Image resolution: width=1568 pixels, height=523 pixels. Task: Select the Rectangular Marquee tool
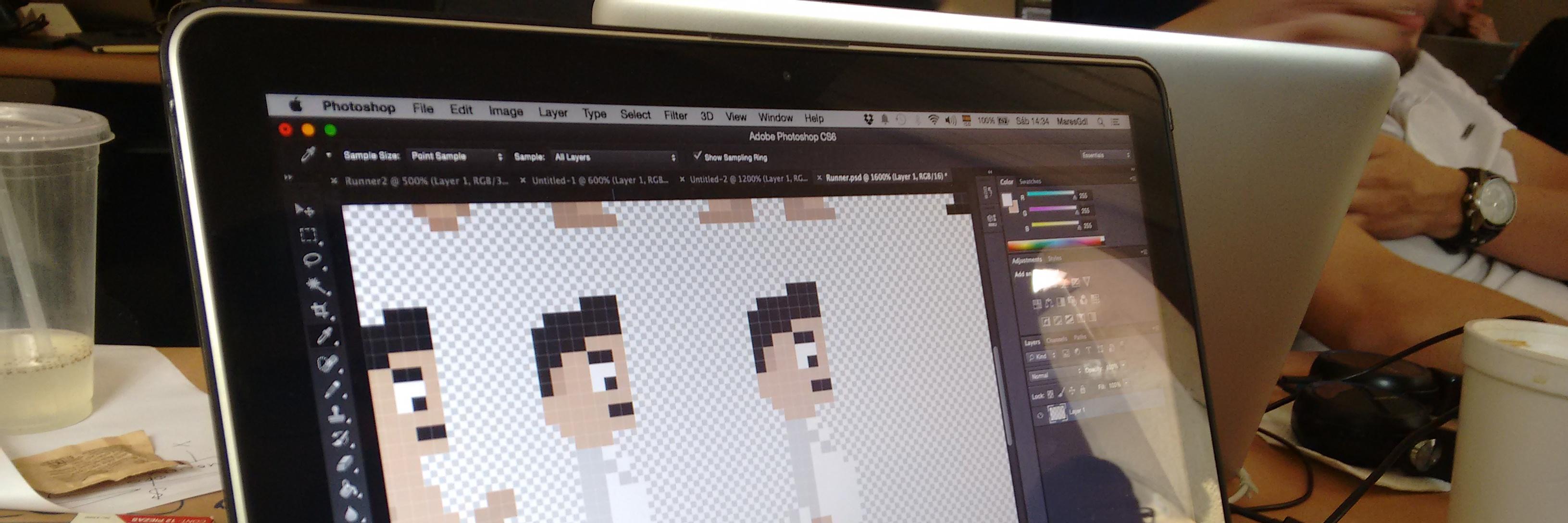pyautogui.click(x=308, y=235)
